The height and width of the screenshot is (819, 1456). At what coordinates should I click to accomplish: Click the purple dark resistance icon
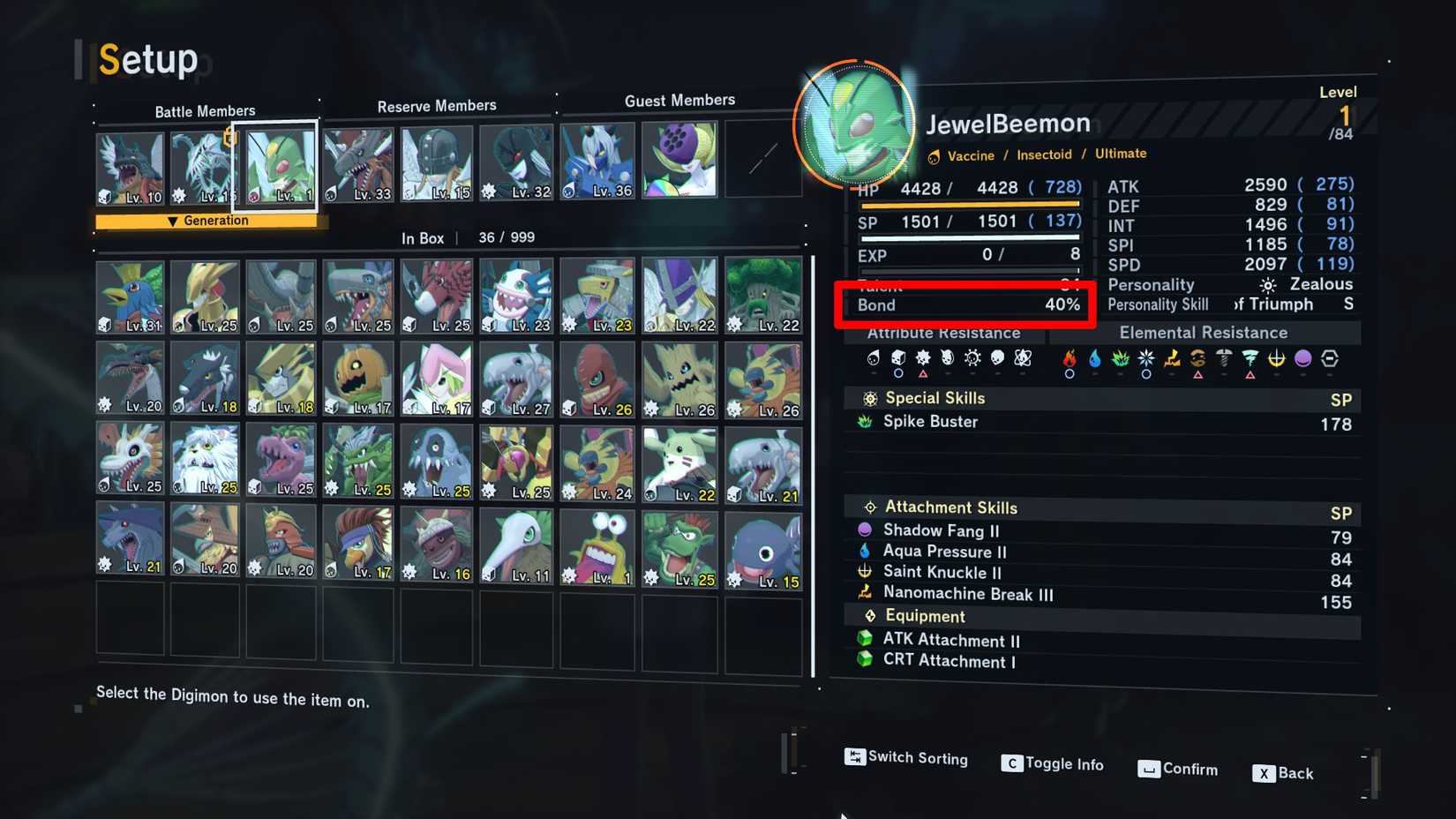click(x=1302, y=358)
